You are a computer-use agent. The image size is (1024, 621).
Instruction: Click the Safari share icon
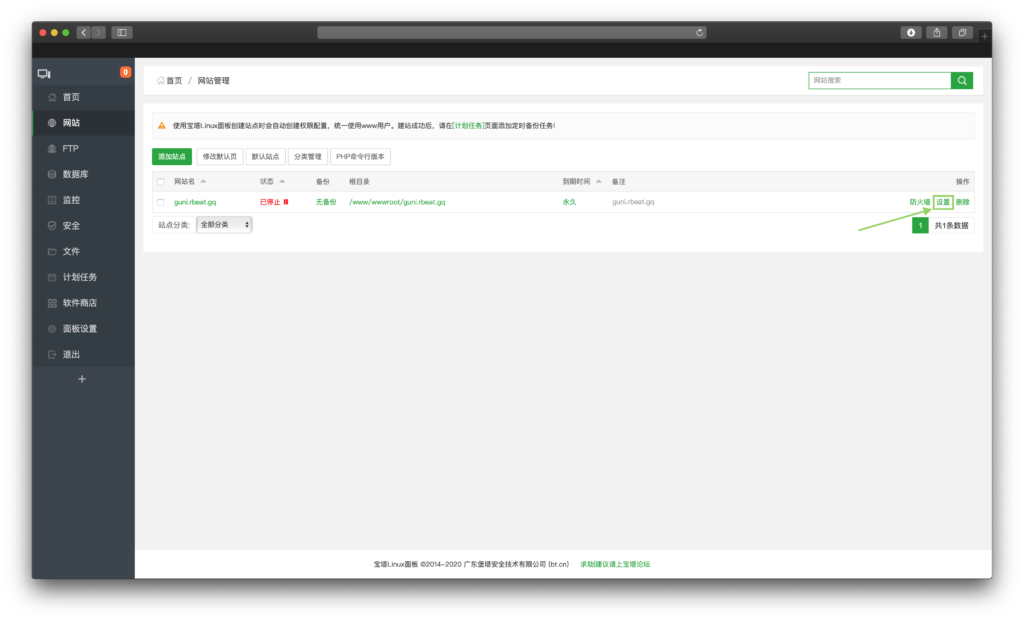click(936, 33)
